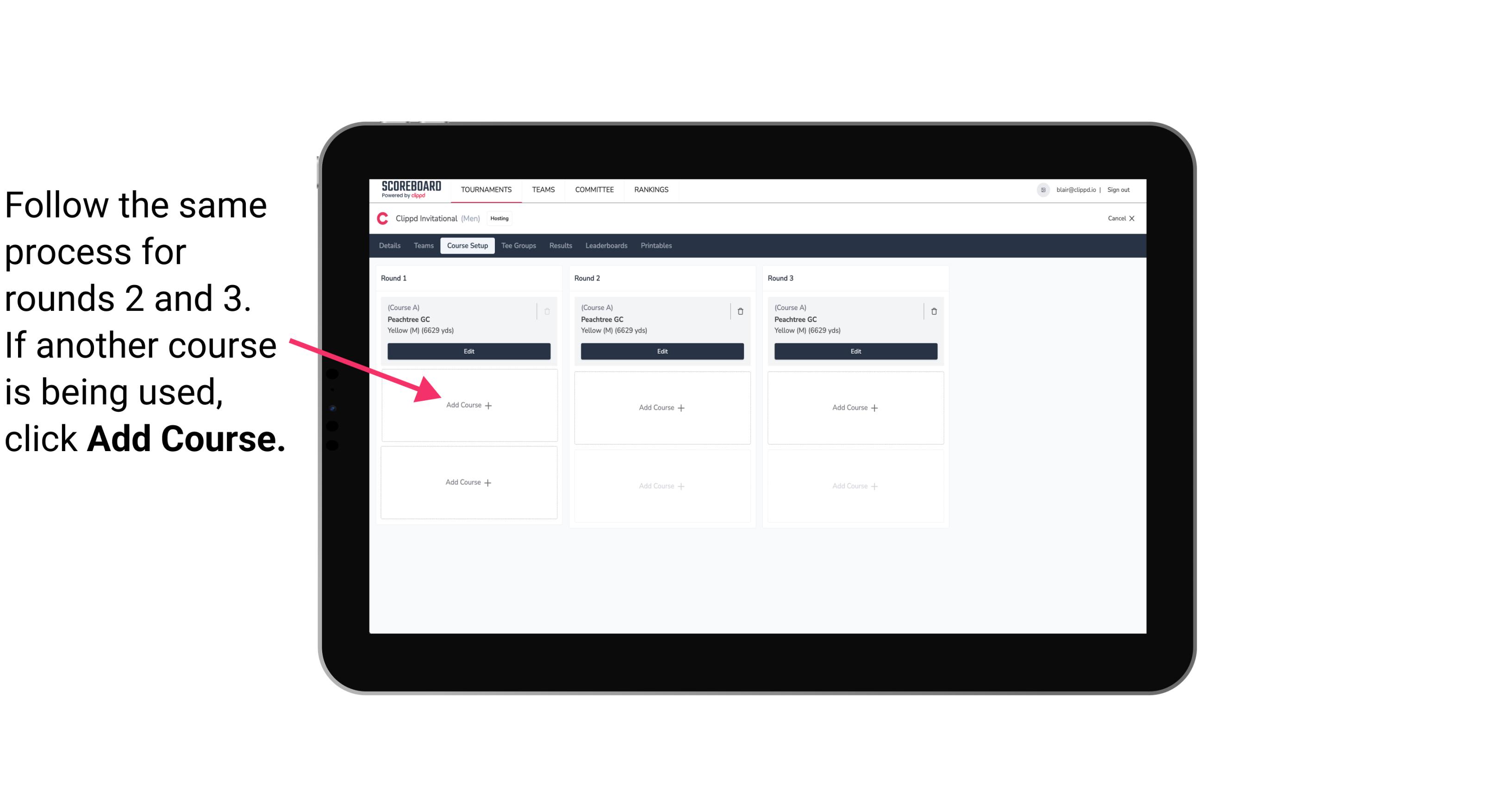Viewport: 1510px width, 812px height.
Task: Click the second Add Course in Round 1
Action: pyautogui.click(x=468, y=482)
